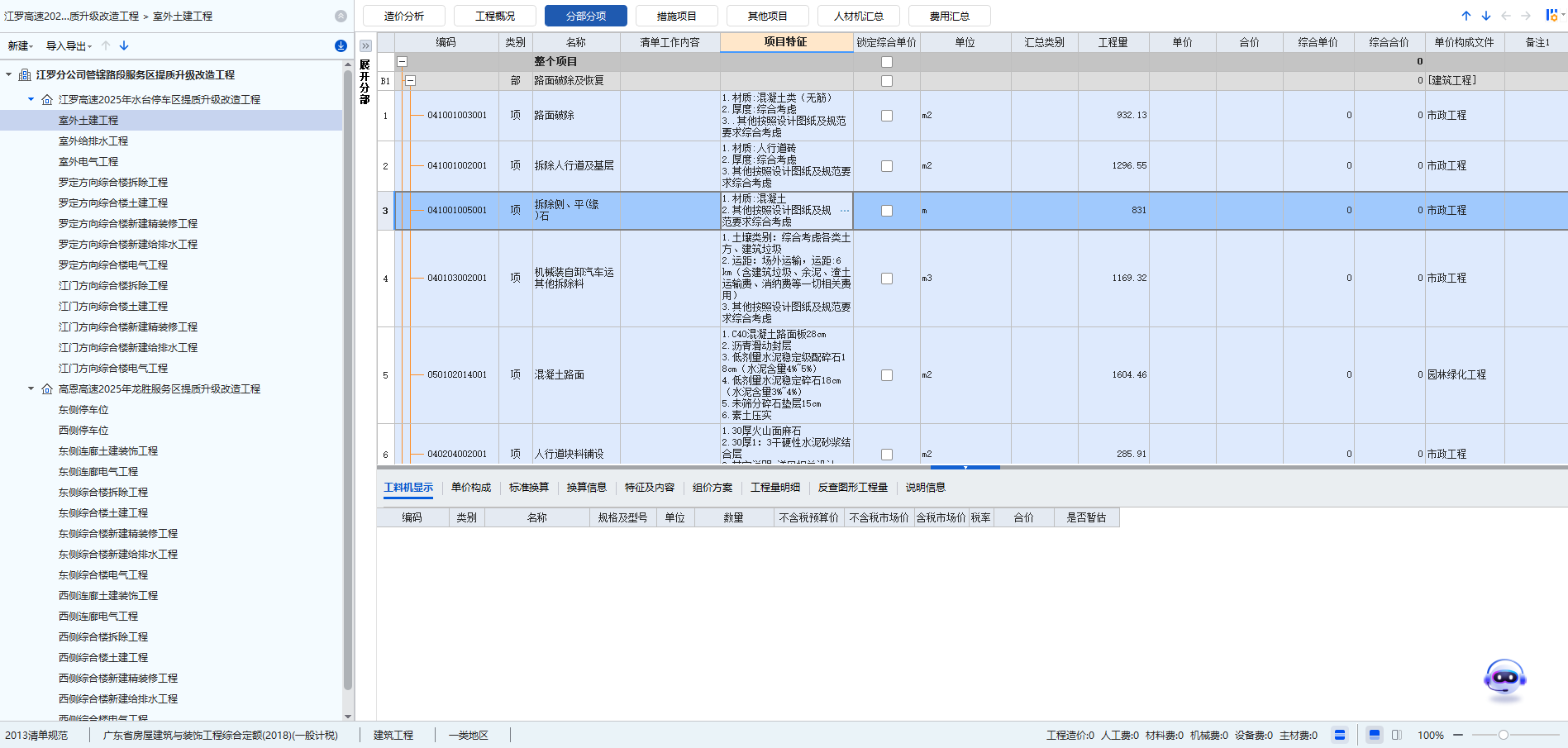Viewport: 1568px width, 748px height.
Task: Click the blue download icon in project panel
Action: 341,46
